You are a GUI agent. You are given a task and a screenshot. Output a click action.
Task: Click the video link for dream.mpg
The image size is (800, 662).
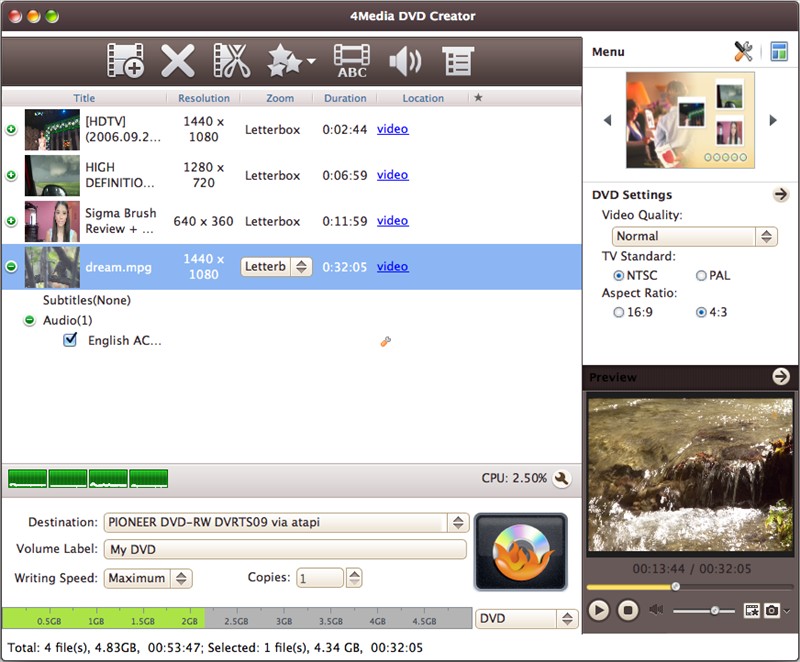click(392, 266)
